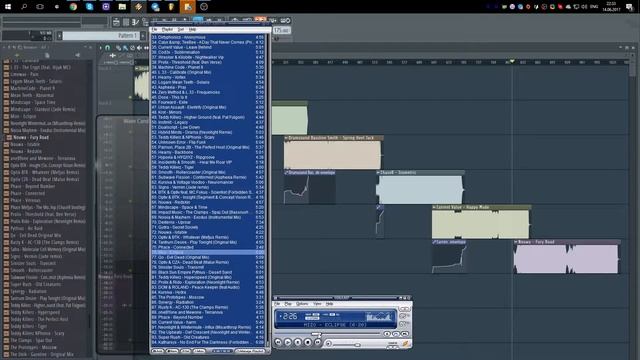This screenshot has height=360, width=640.
Task: Click the Add button in playlist editor
Action: [x=157, y=351]
